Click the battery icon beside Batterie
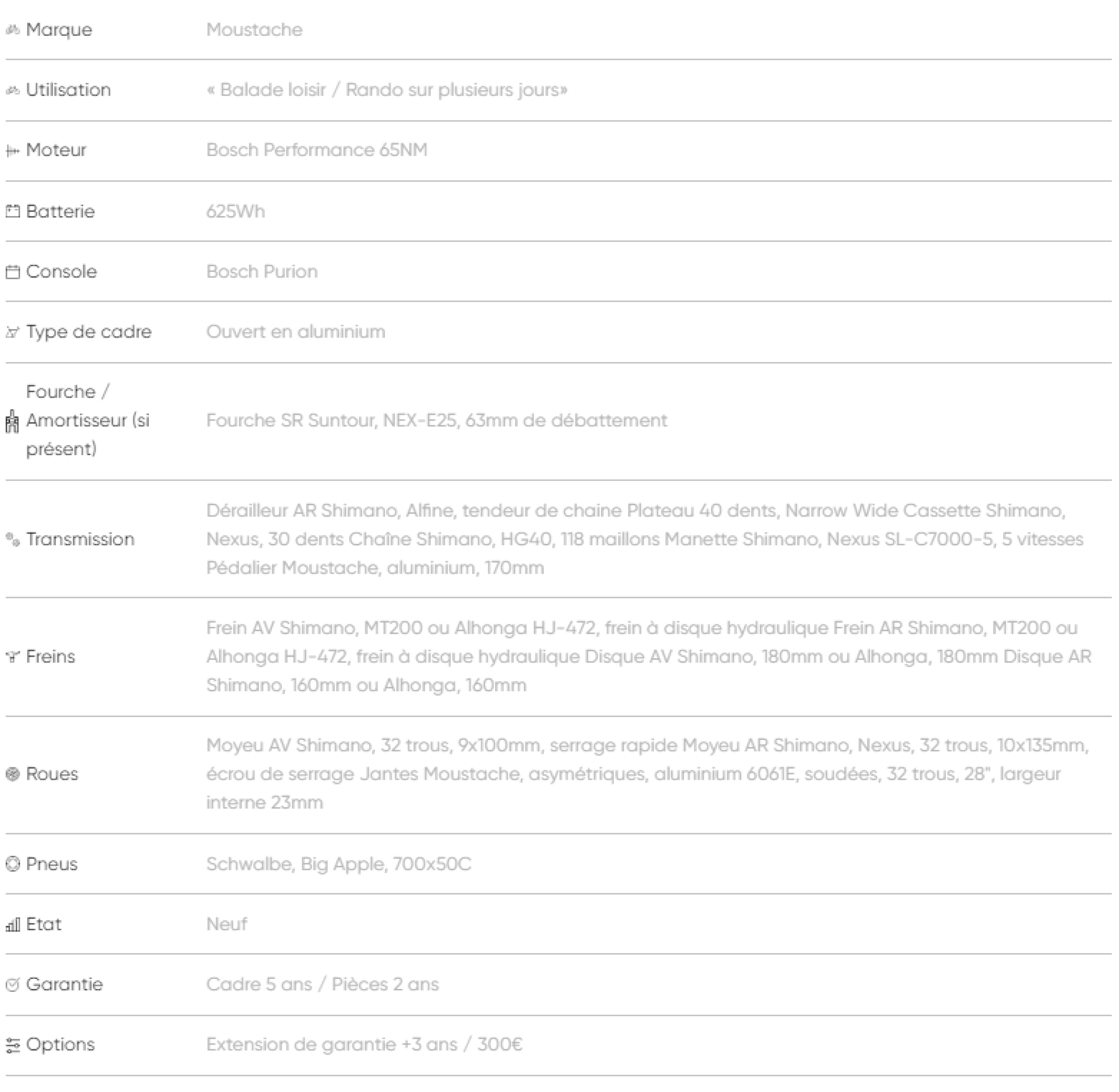The width and height of the screenshot is (1119, 1092). pyautogui.click(x=13, y=212)
